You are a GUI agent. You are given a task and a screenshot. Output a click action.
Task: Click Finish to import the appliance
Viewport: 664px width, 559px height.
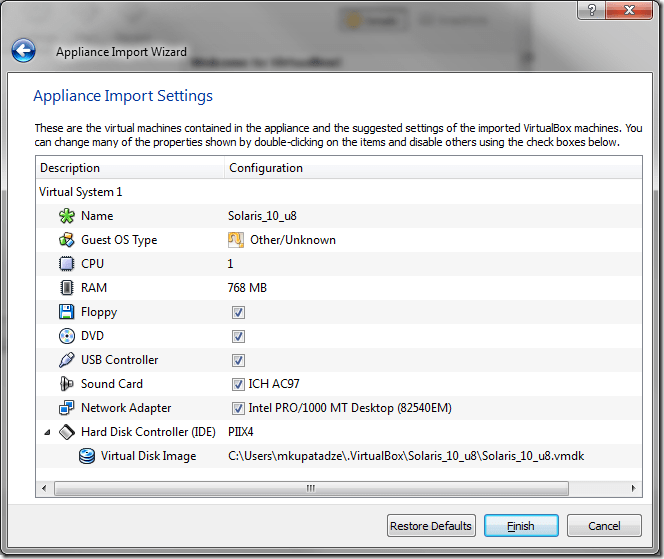pos(521,526)
